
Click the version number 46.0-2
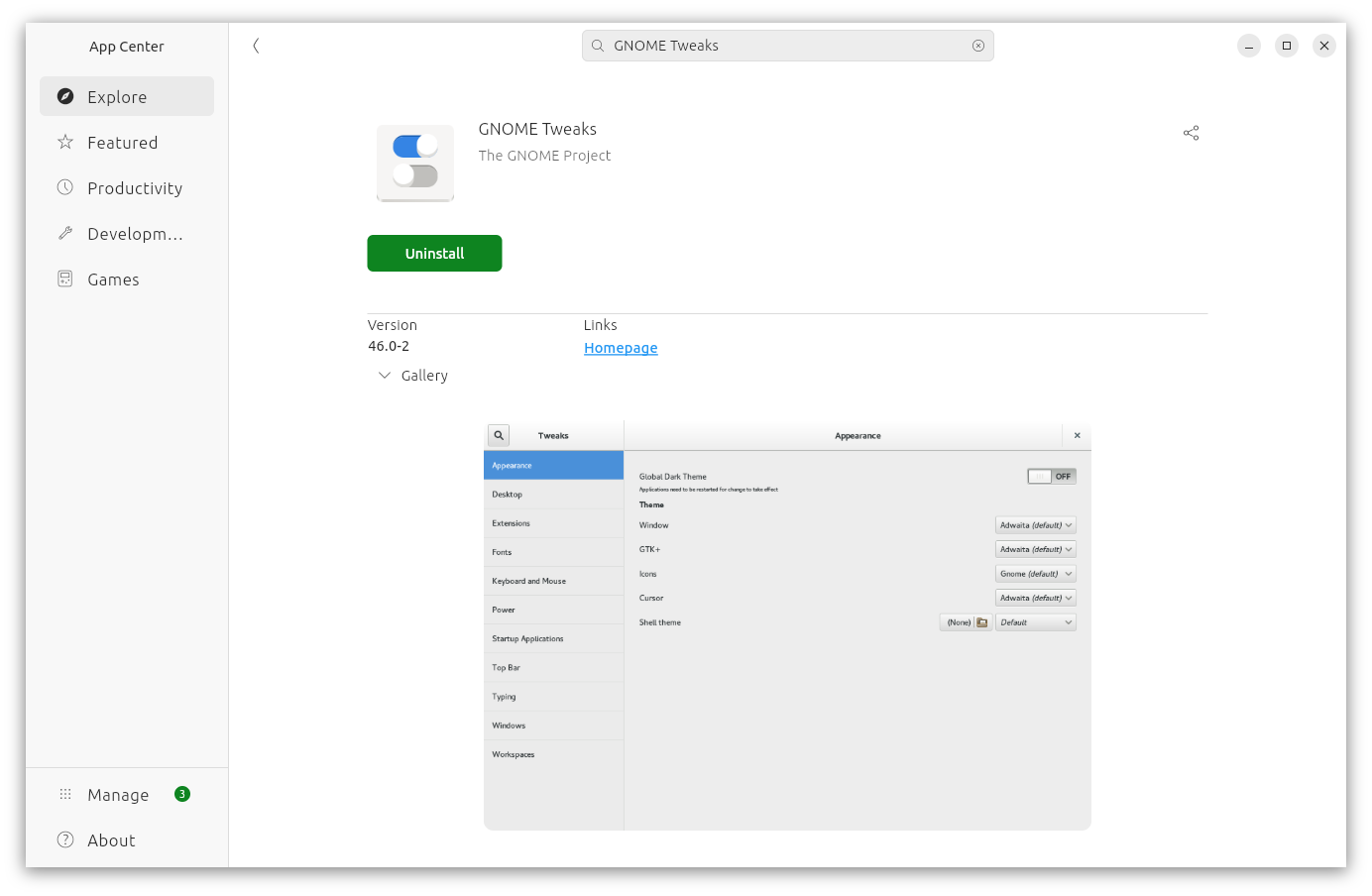coord(389,346)
